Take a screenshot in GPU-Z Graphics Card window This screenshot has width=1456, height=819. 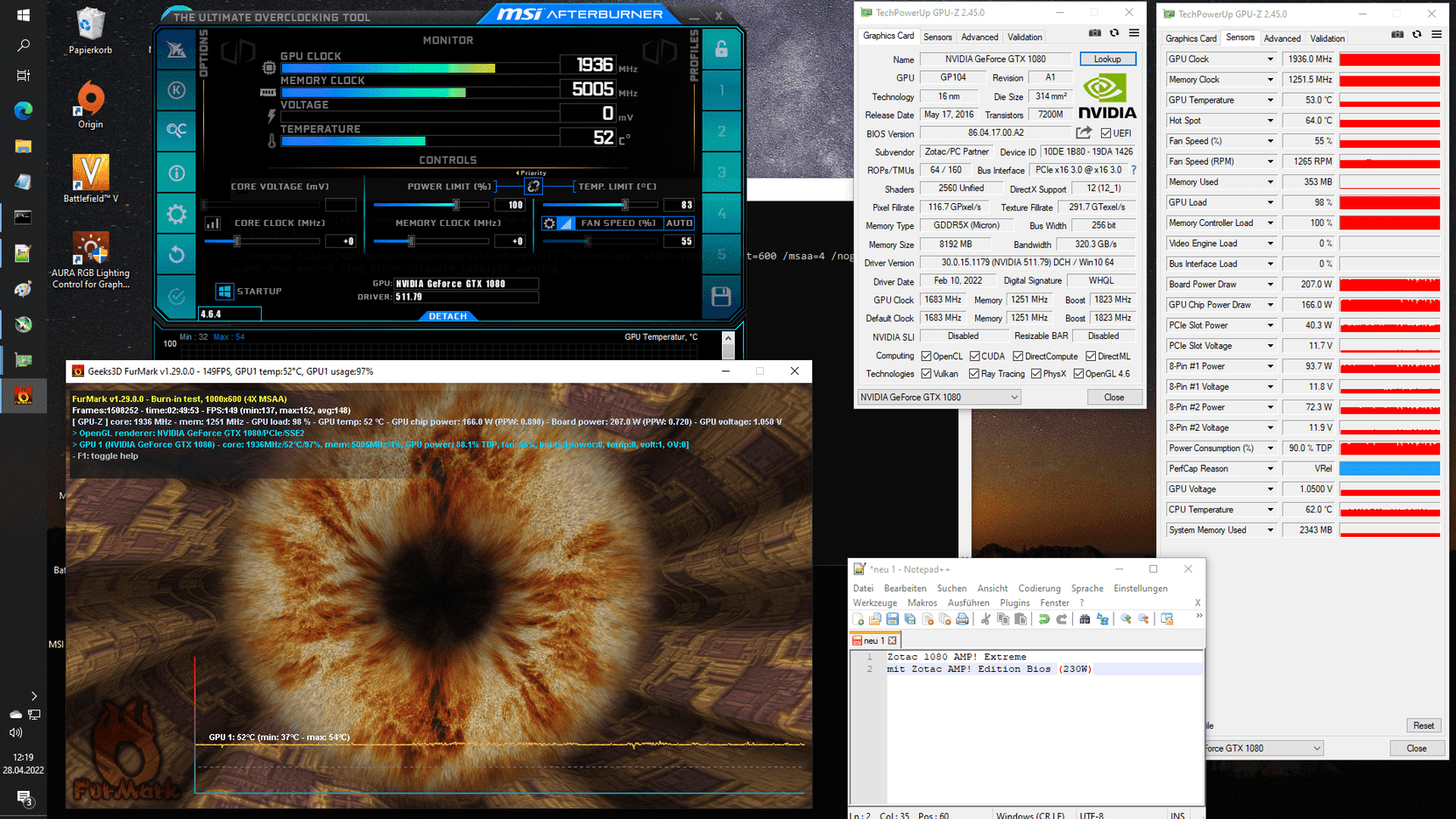point(1095,33)
